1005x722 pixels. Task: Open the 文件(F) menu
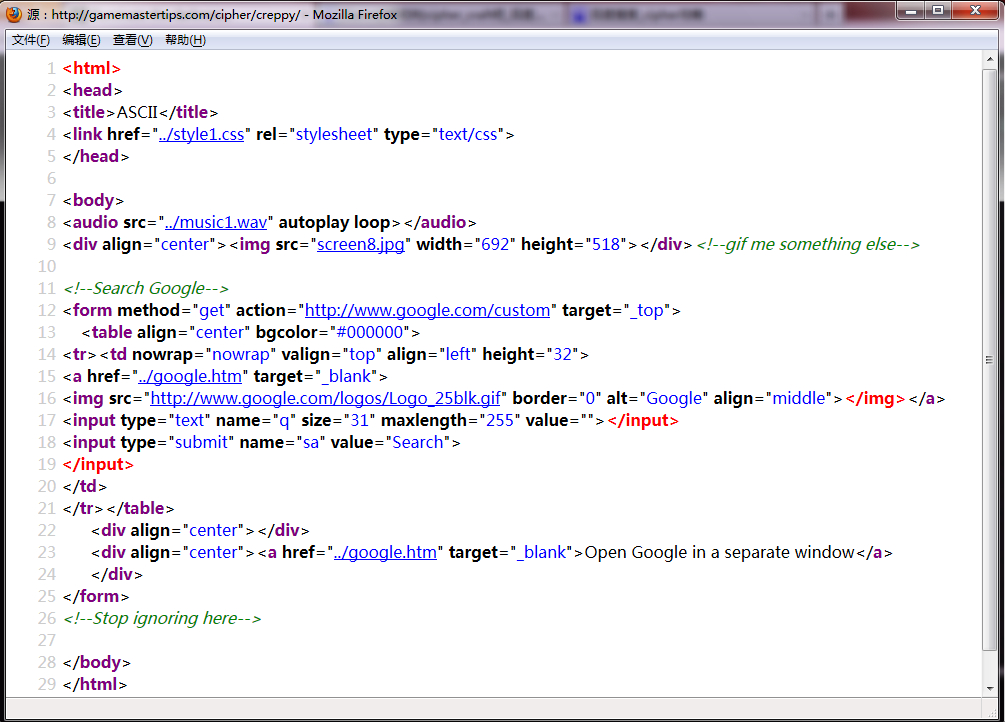click(x=31, y=40)
